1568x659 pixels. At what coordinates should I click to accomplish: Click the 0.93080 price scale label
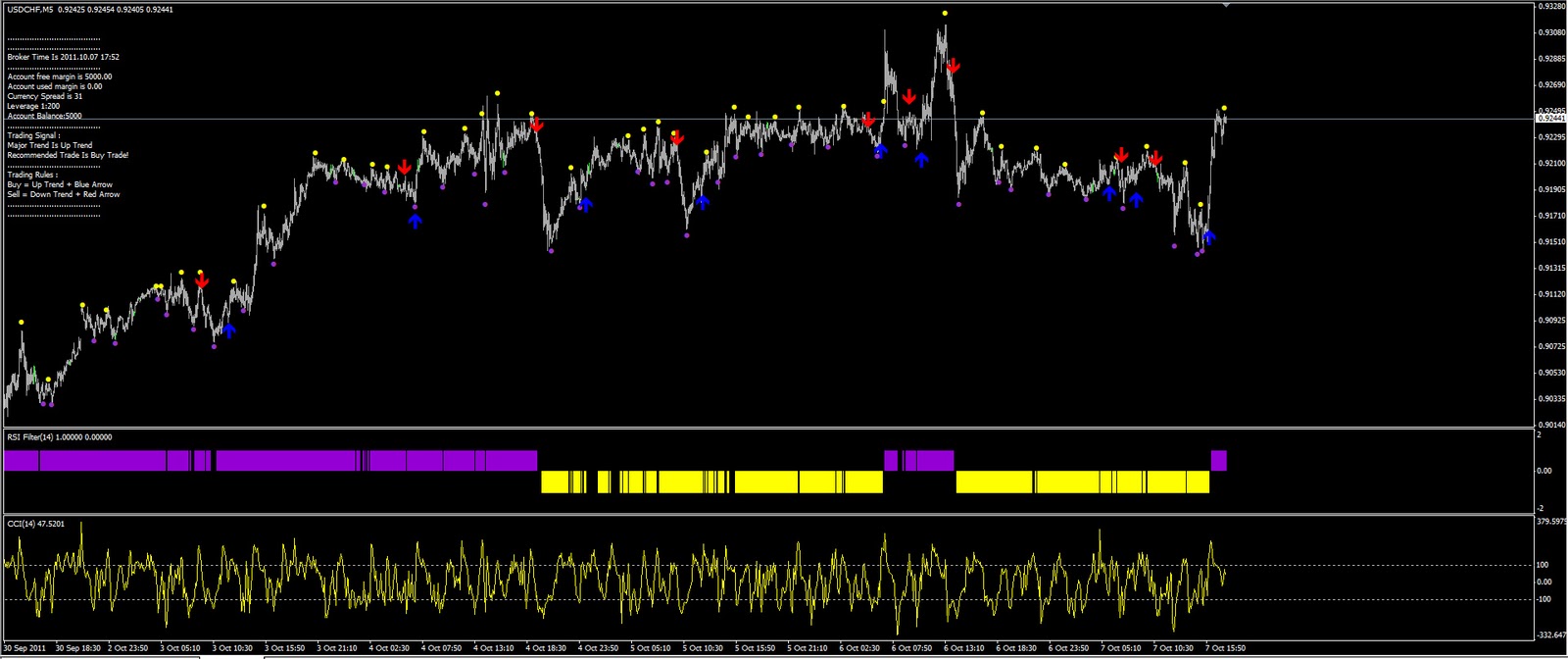(x=1551, y=32)
